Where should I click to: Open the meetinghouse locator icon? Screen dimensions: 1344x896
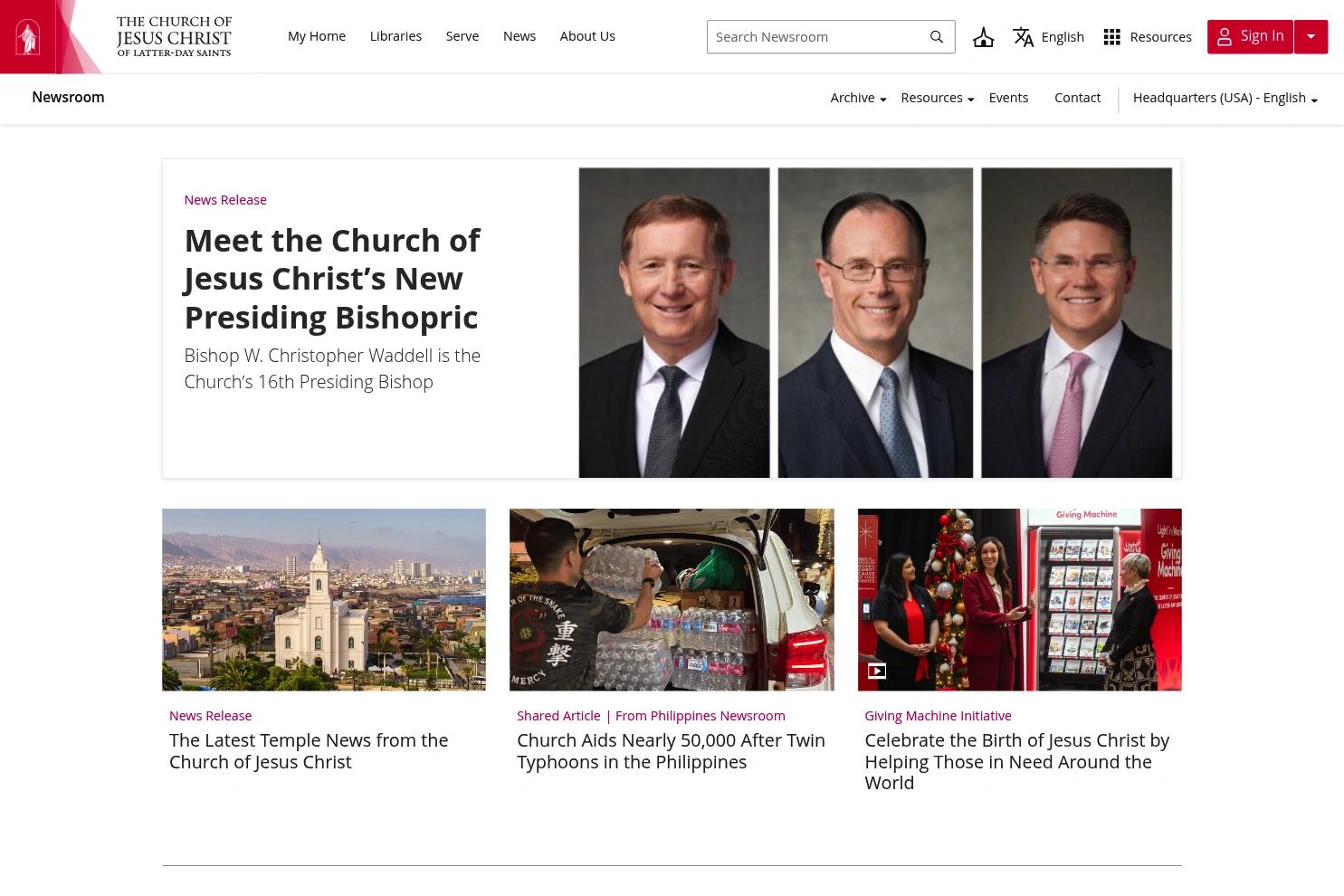pyautogui.click(x=983, y=37)
